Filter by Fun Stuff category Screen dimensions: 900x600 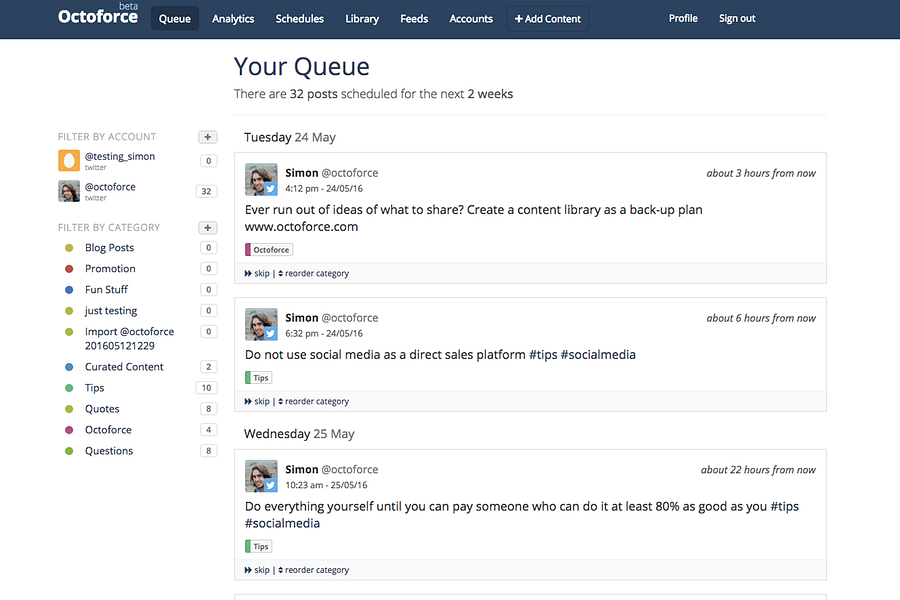(x=106, y=289)
